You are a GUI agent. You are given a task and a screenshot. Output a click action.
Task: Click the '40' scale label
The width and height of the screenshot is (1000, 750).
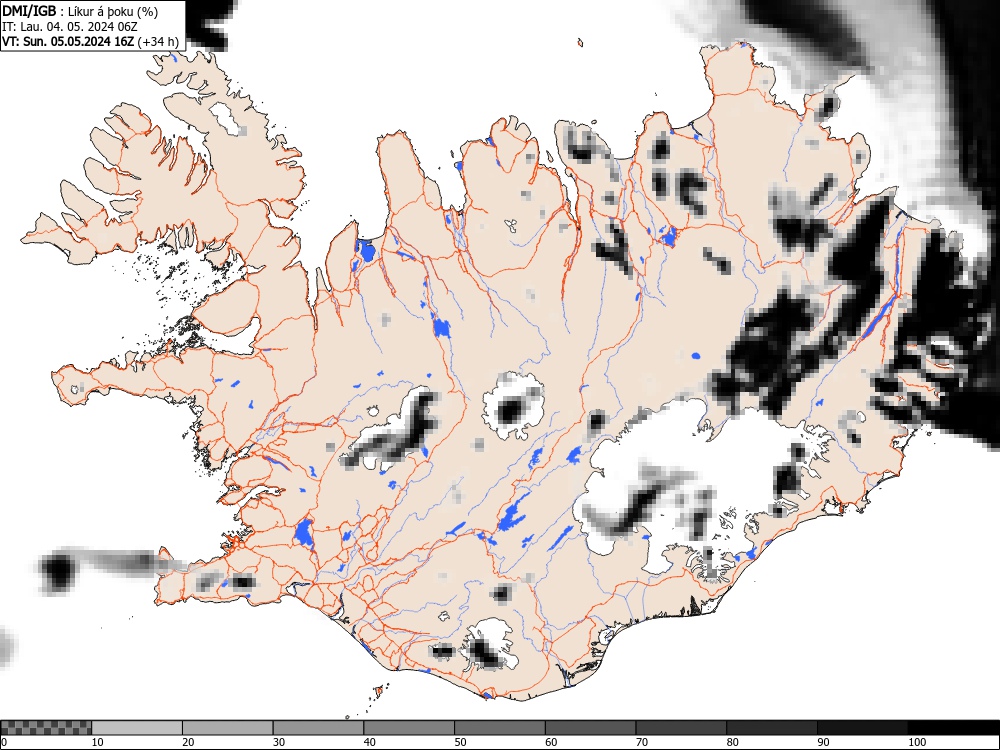pyautogui.click(x=369, y=742)
